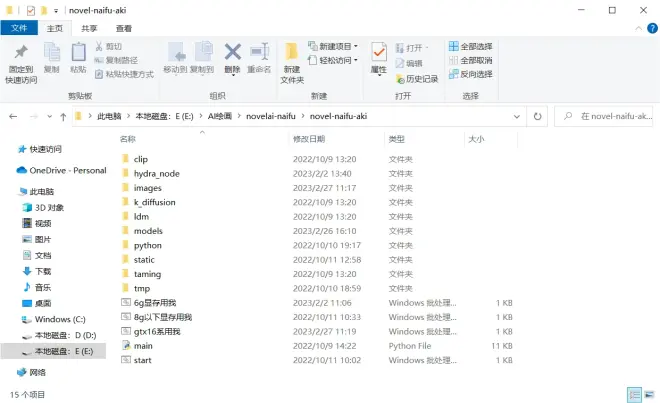Refresh the current folder view

tap(564, 116)
